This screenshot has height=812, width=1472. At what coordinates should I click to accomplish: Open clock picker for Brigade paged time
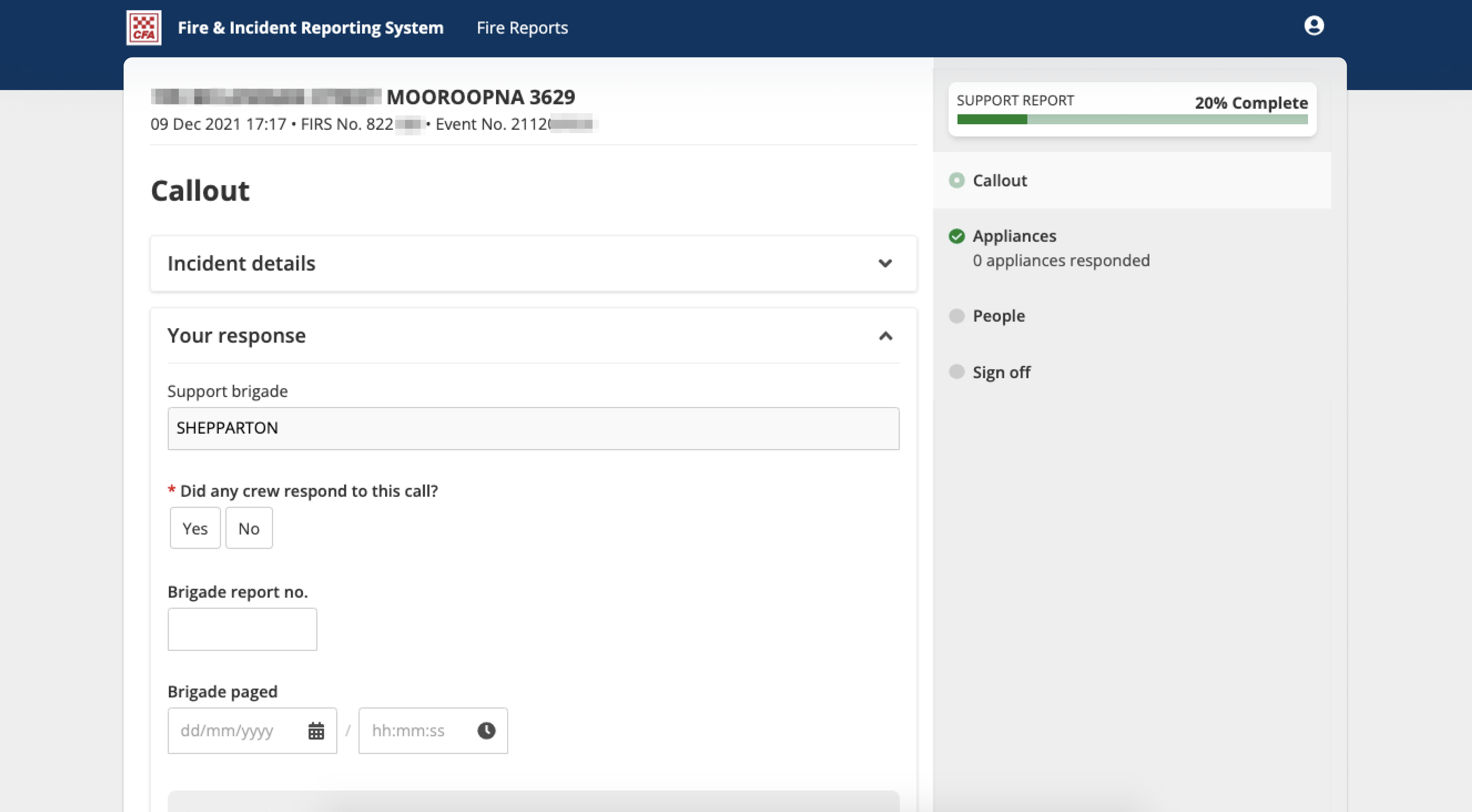point(486,730)
